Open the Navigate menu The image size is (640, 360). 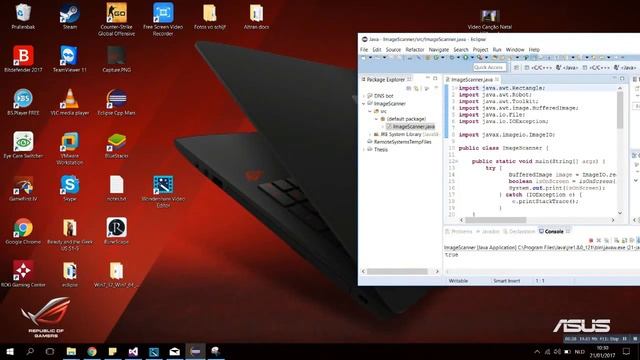(439, 49)
